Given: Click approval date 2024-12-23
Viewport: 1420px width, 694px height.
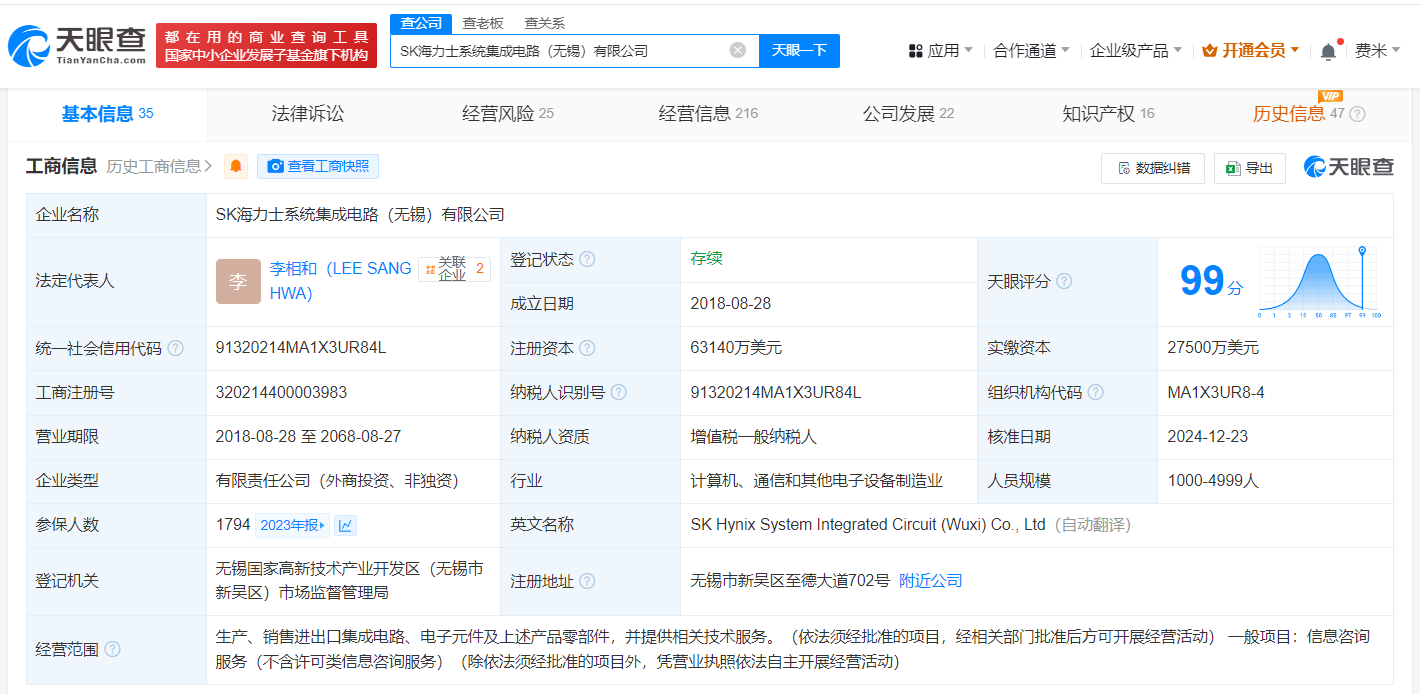Looking at the screenshot, I should pyautogui.click(x=1208, y=437).
